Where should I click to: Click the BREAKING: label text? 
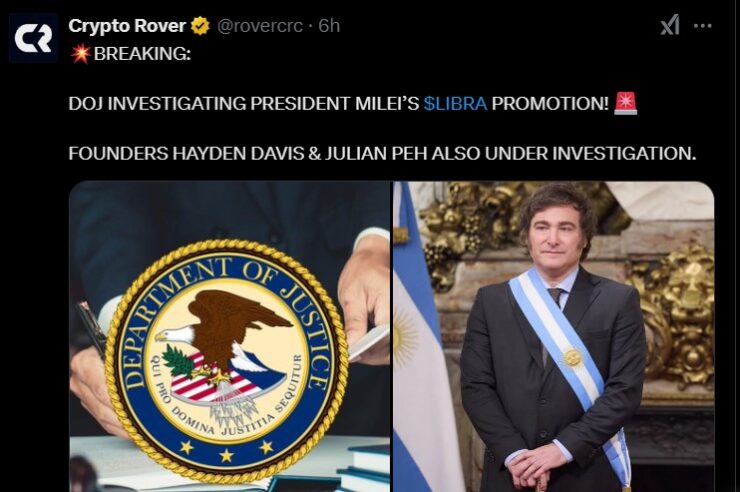142,54
